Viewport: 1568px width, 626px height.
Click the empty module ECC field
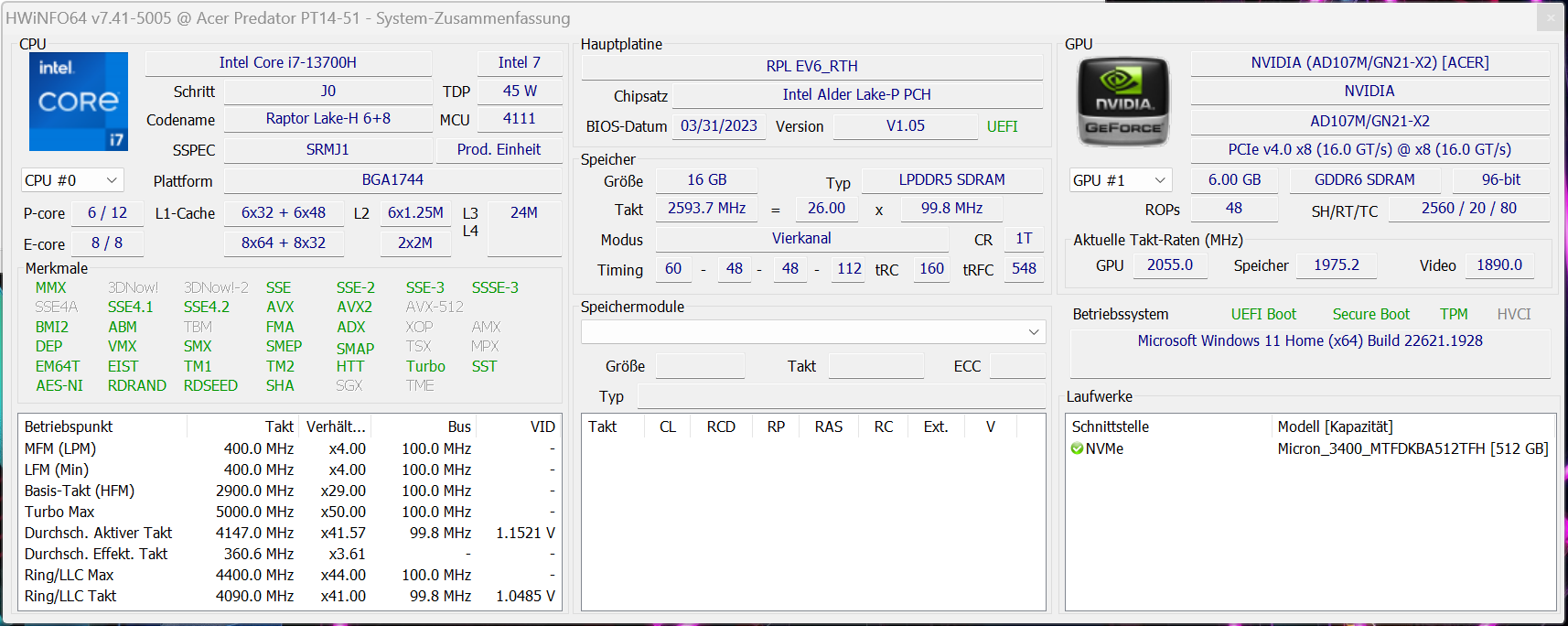[x=1017, y=366]
